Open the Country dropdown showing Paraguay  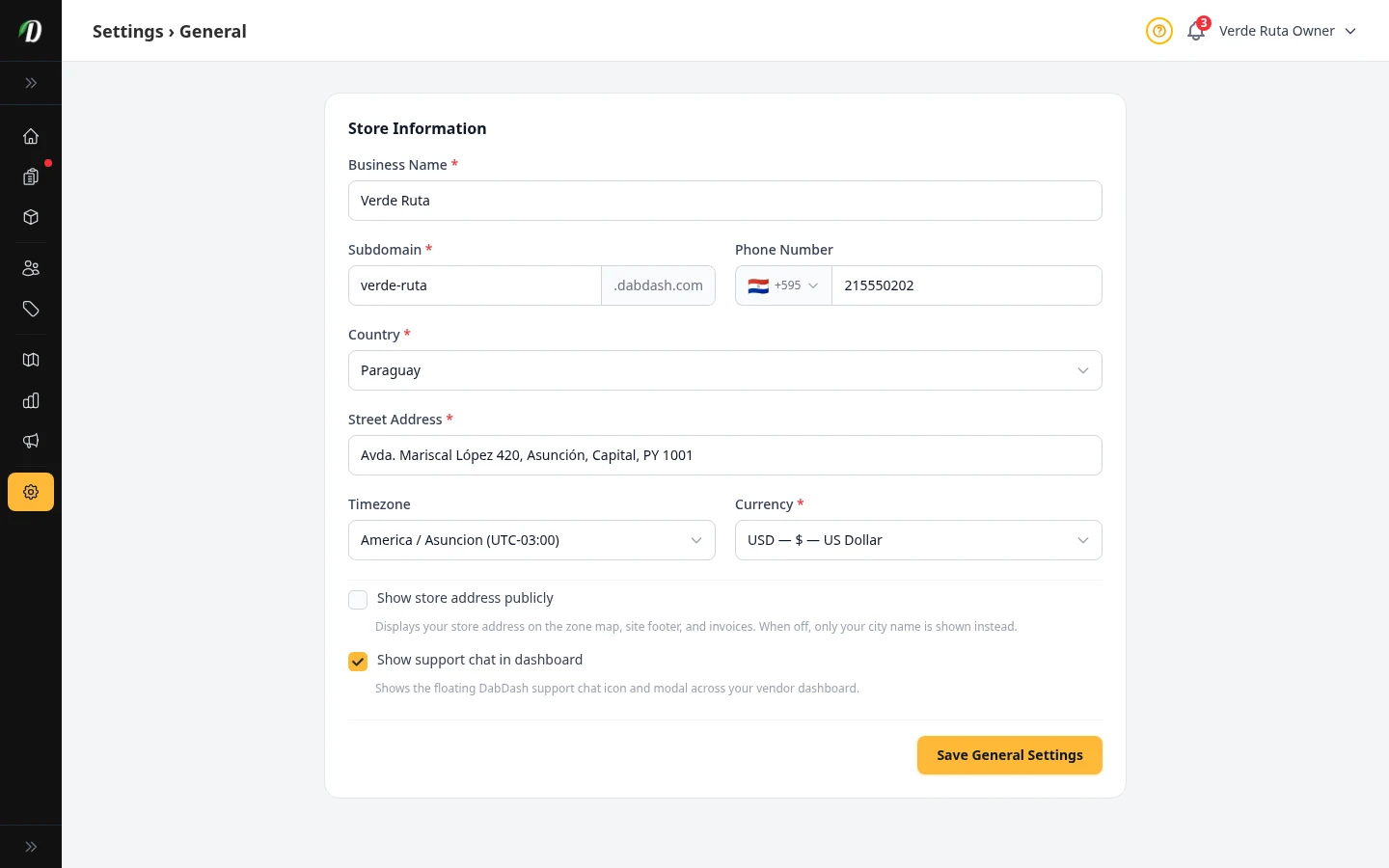coord(724,370)
